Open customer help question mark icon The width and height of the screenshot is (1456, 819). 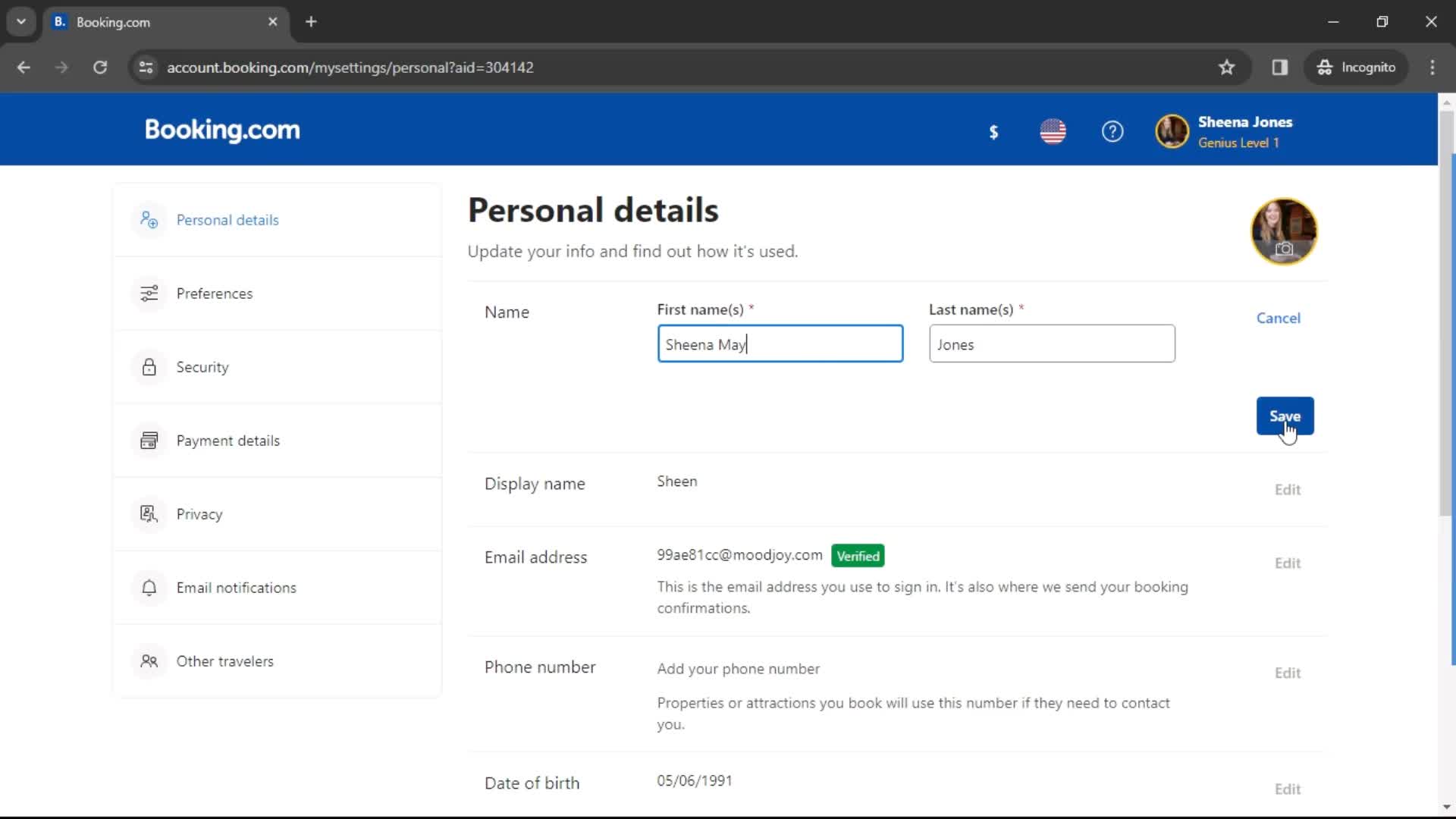(x=1112, y=132)
